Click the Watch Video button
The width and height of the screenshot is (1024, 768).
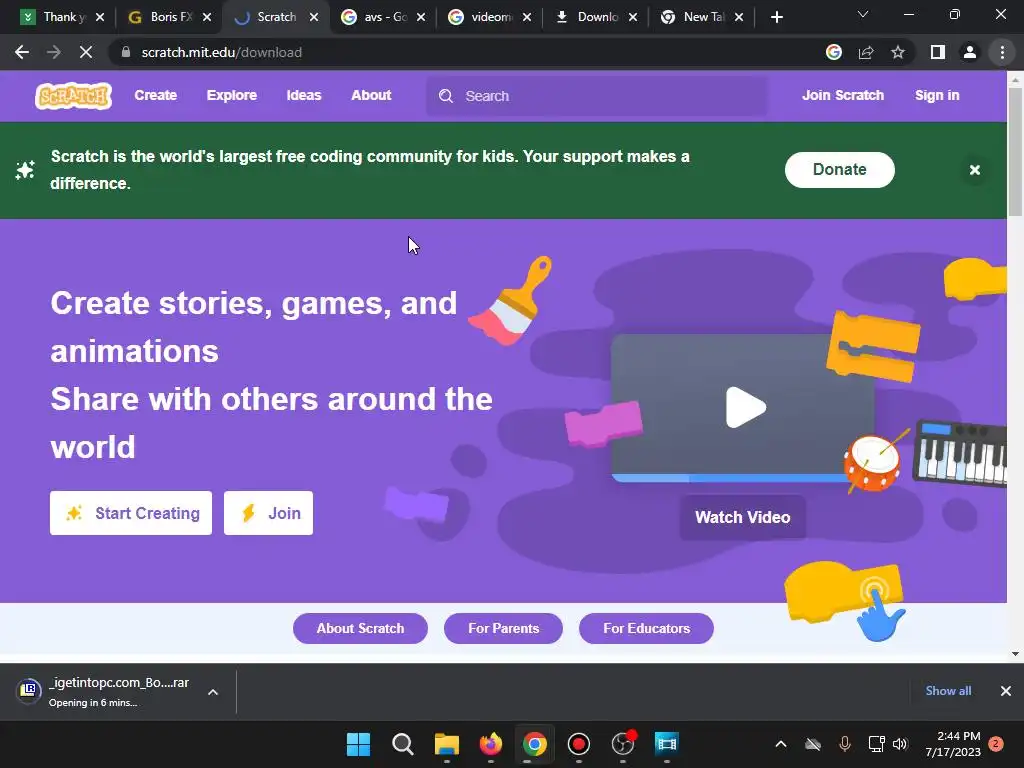coord(743,517)
